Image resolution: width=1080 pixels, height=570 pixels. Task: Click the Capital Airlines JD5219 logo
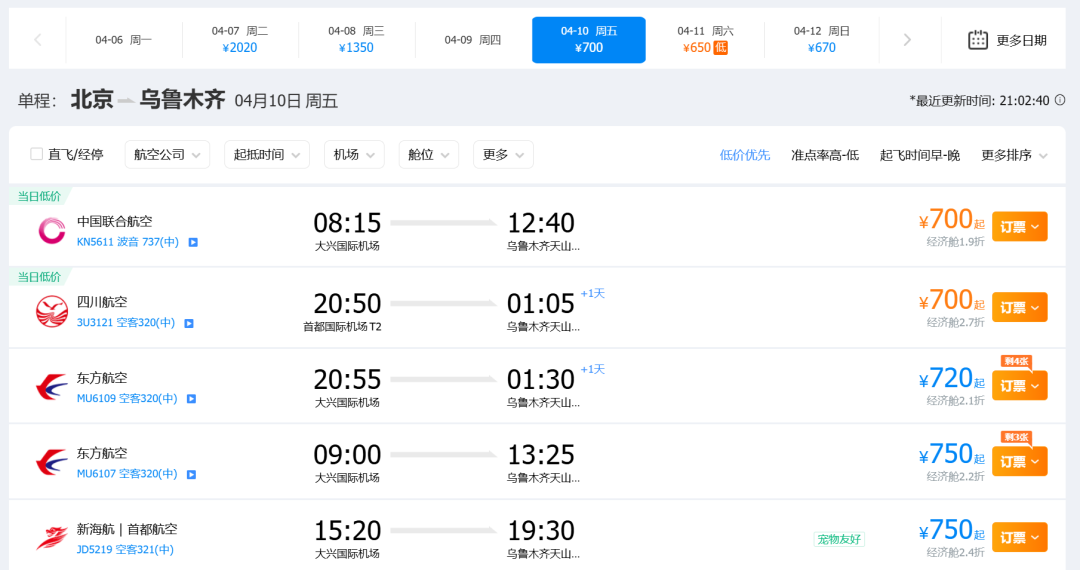[52, 538]
